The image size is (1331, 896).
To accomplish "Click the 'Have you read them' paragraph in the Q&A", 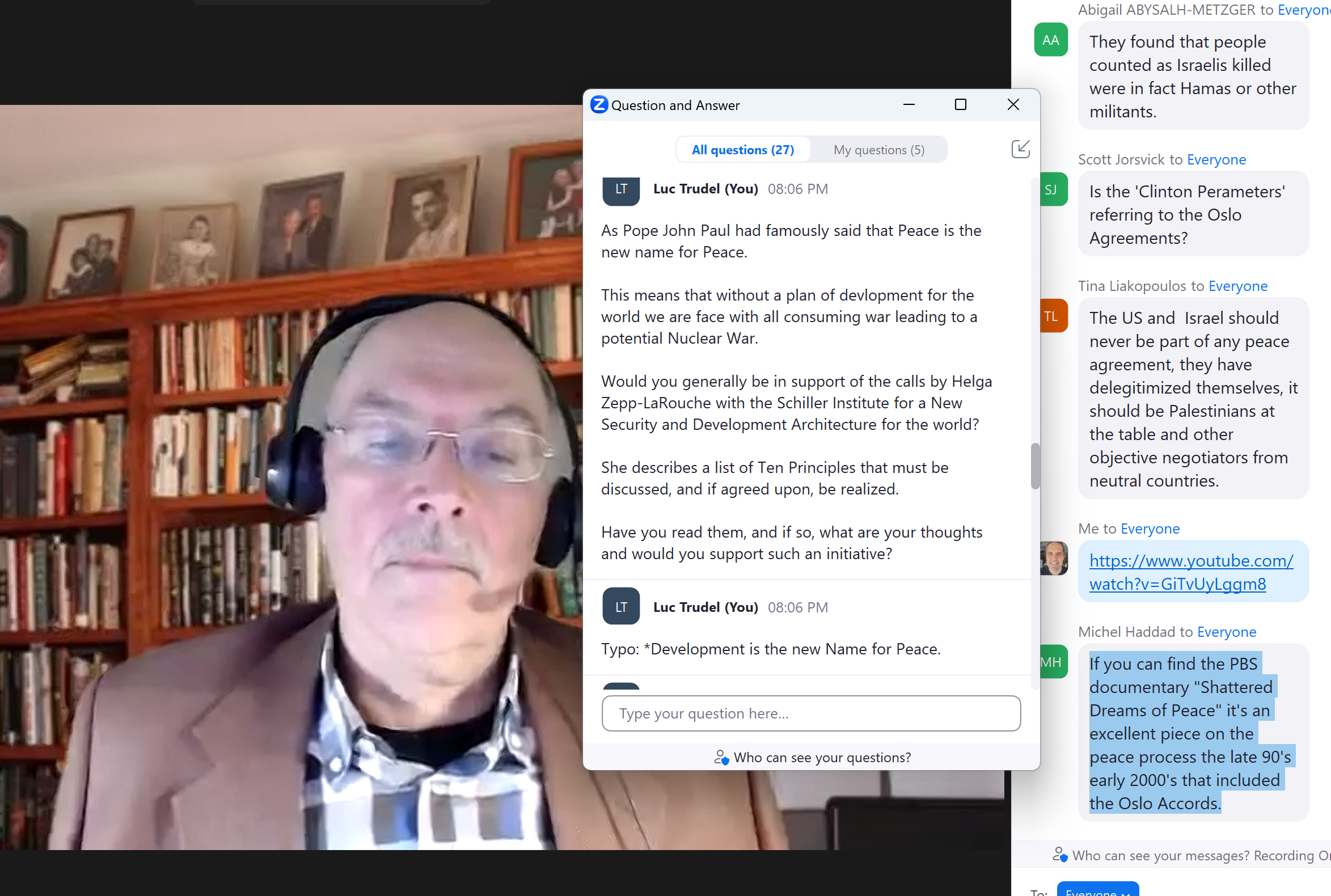I will point(792,543).
